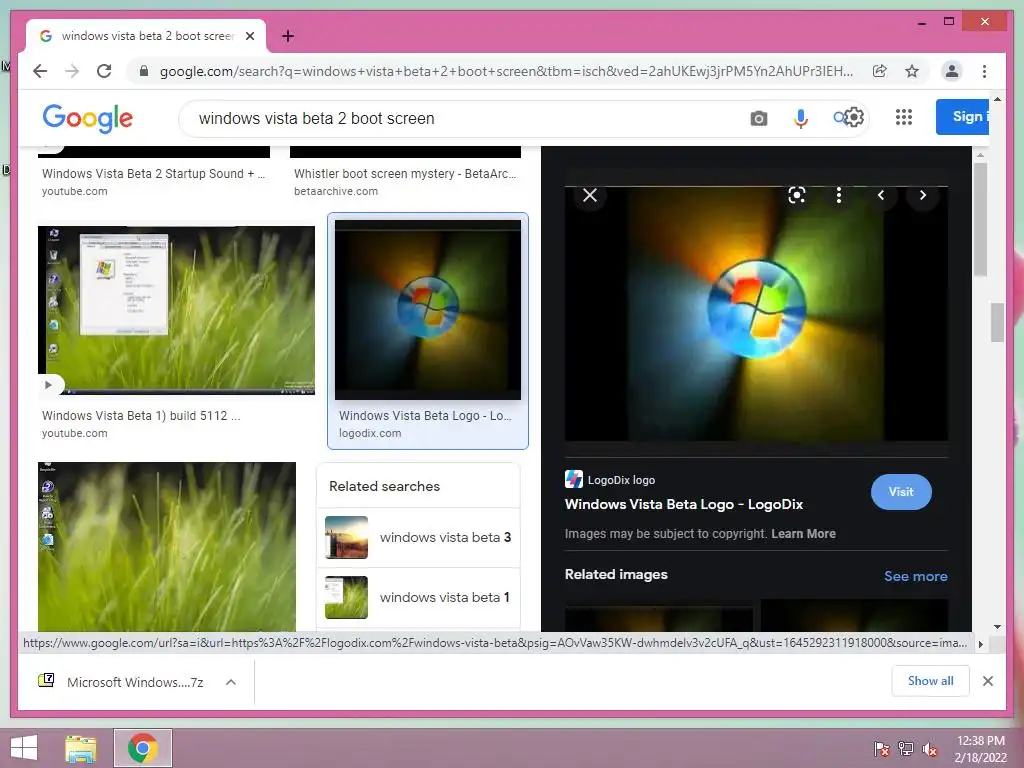This screenshot has height=768, width=1024.
Task: Open the Chrome profile avatar menu
Action: (952, 71)
